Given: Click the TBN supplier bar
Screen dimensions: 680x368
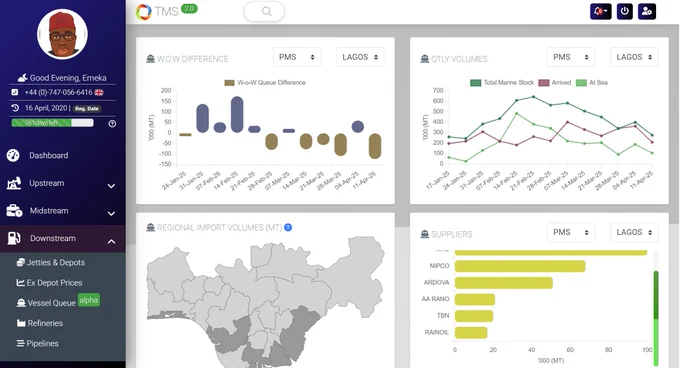Looking at the screenshot, I should coord(474,316).
